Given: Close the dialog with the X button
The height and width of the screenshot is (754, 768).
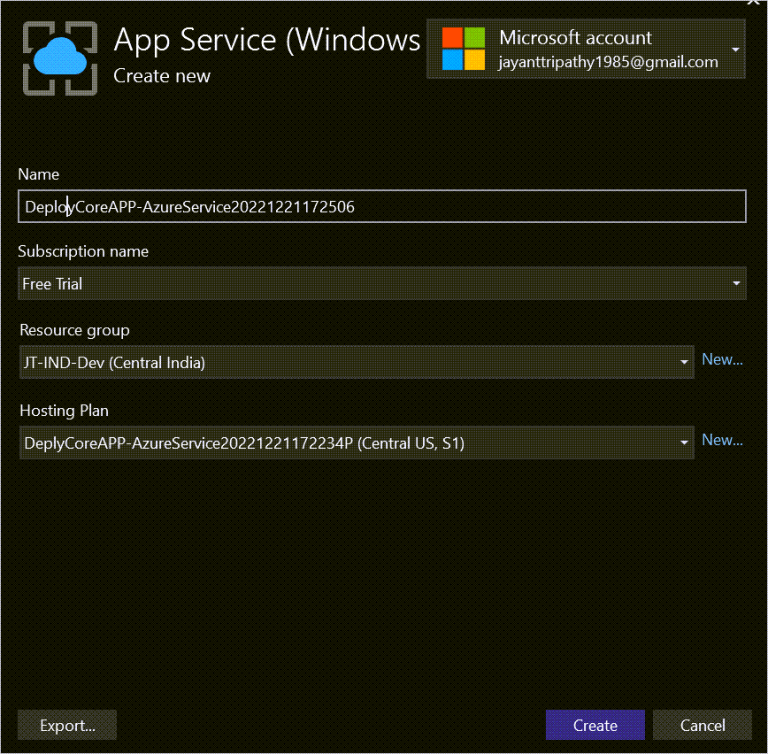Looking at the screenshot, I should pyautogui.click(x=753, y=2).
